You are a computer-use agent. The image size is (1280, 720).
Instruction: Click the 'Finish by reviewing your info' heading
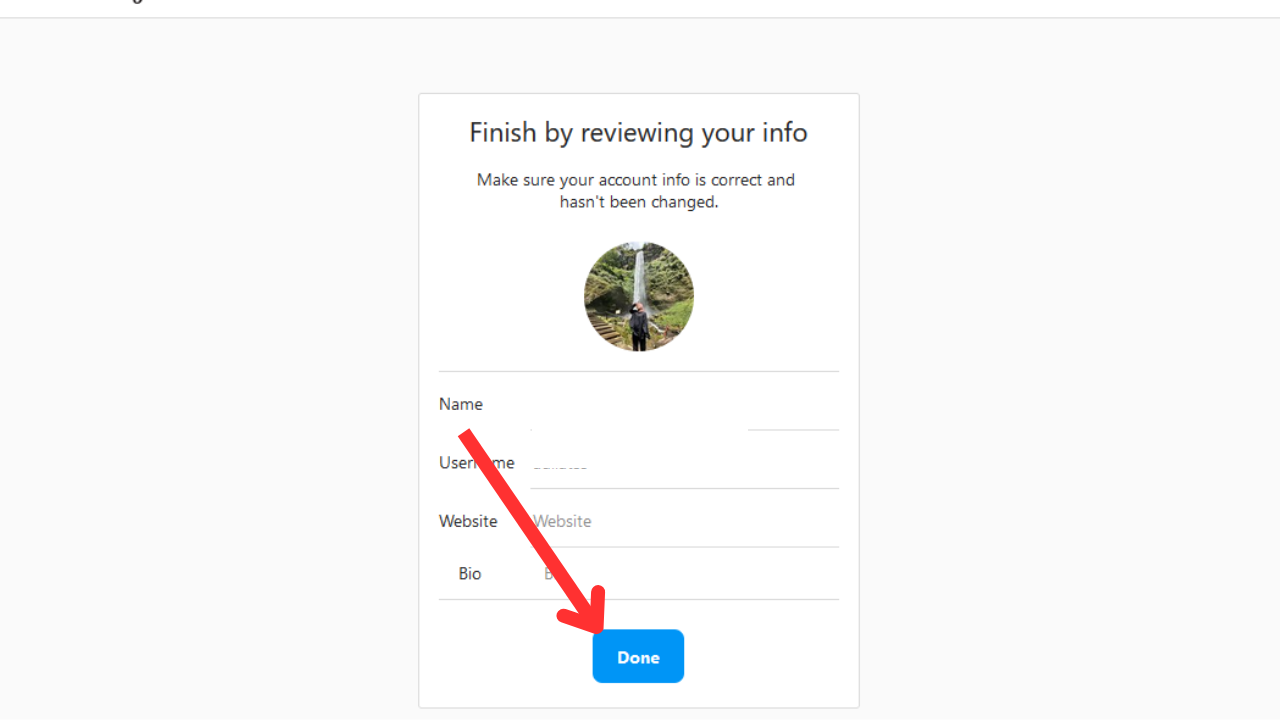coord(639,133)
